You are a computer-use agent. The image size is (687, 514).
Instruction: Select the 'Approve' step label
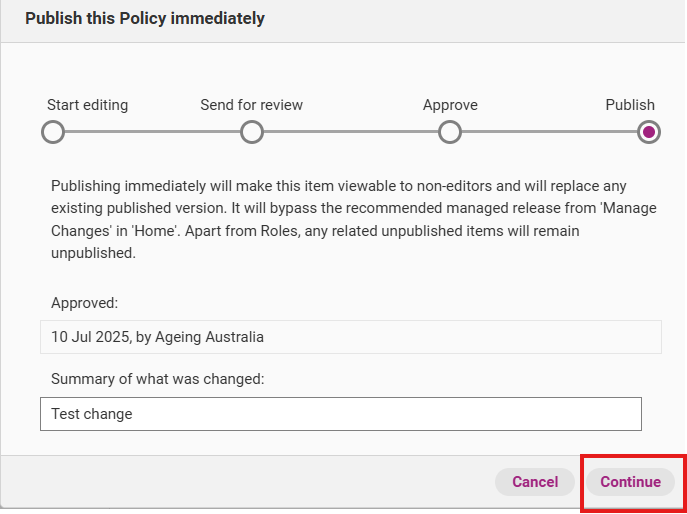coord(450,105)
